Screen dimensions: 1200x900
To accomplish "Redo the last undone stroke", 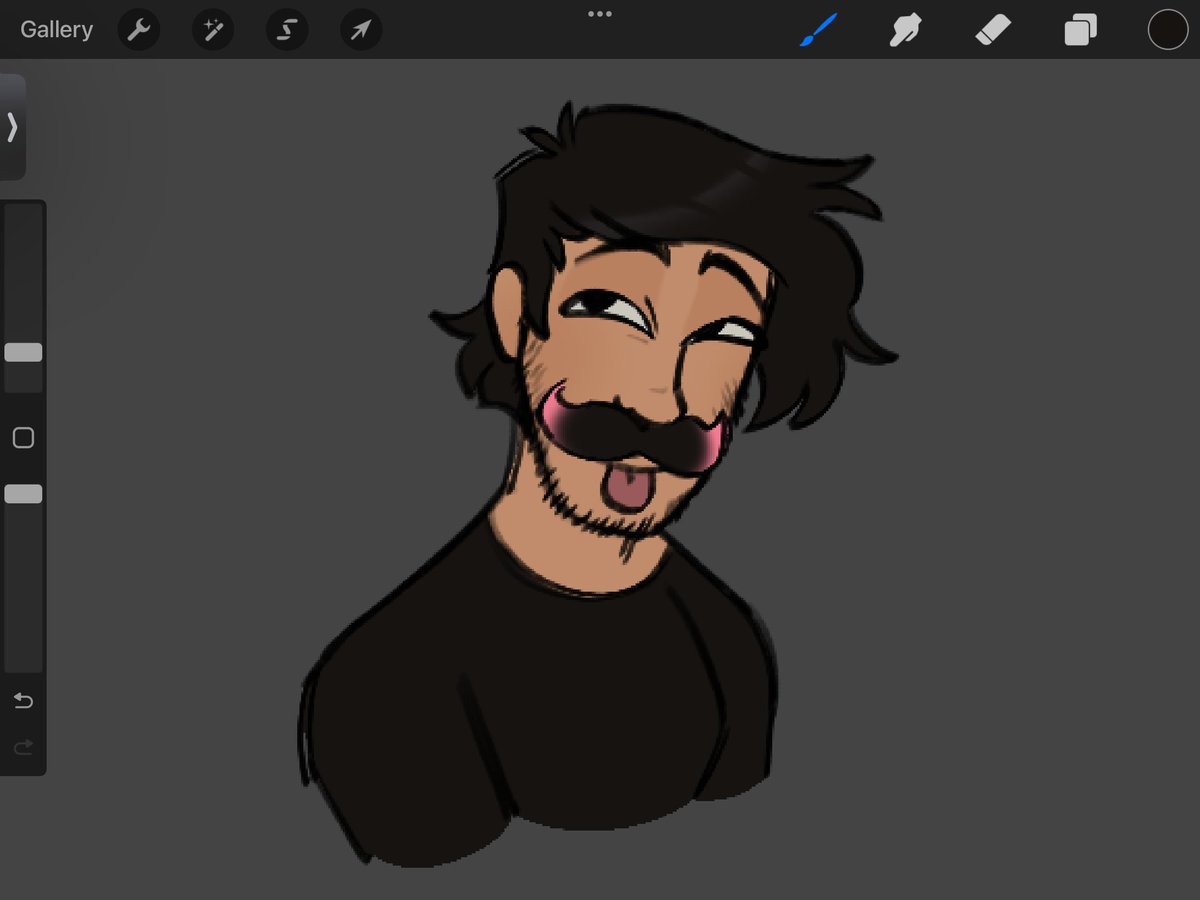I will tap(23, 747).
